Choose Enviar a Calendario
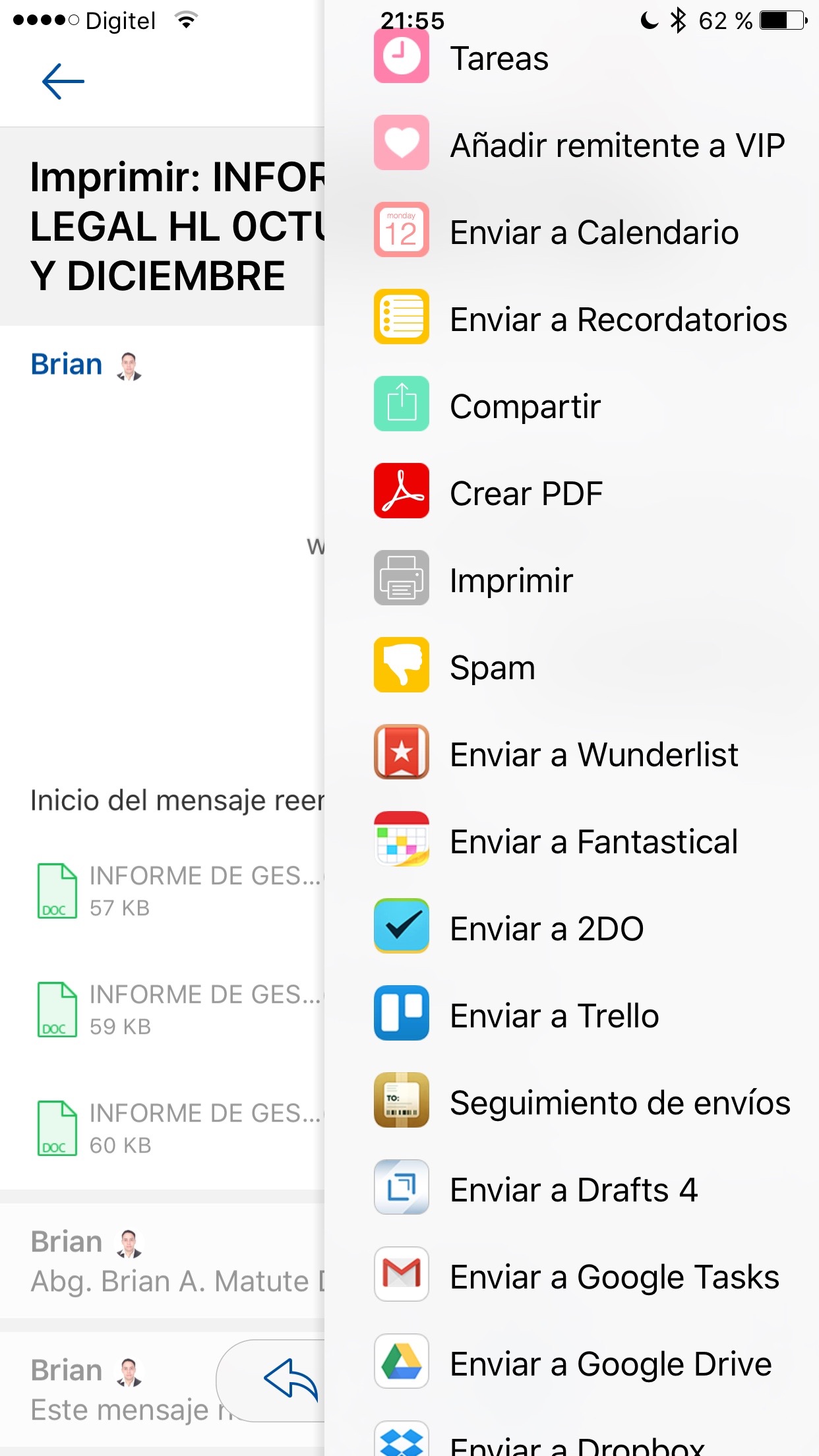819x1456 pixels. 593,232
